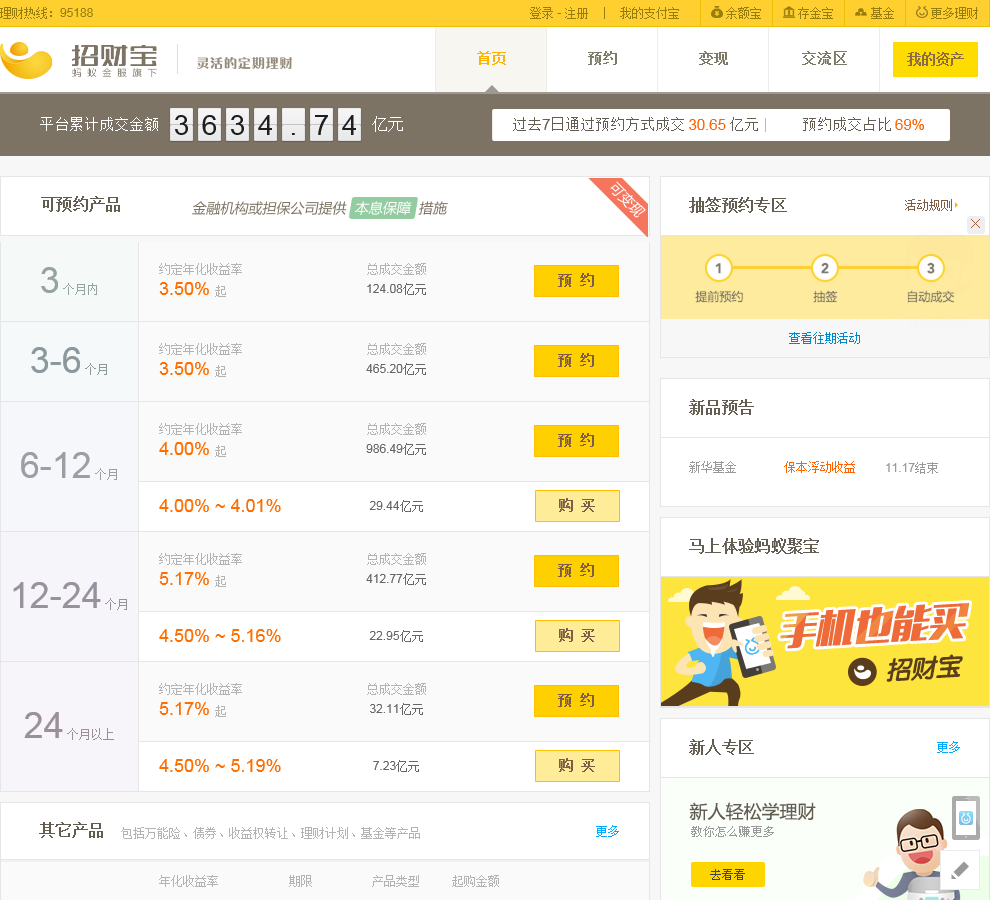This screenshot has height=900, width=990.
Task: Click 新华基金 in 新品预告
Action: 712,467
